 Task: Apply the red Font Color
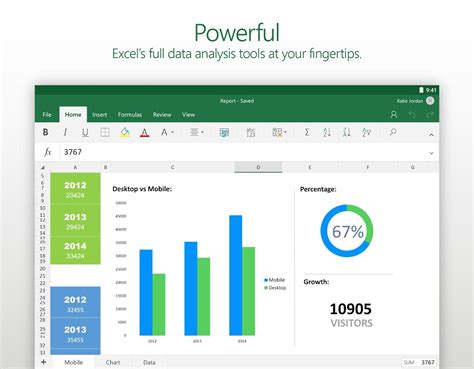pos(144,132)
